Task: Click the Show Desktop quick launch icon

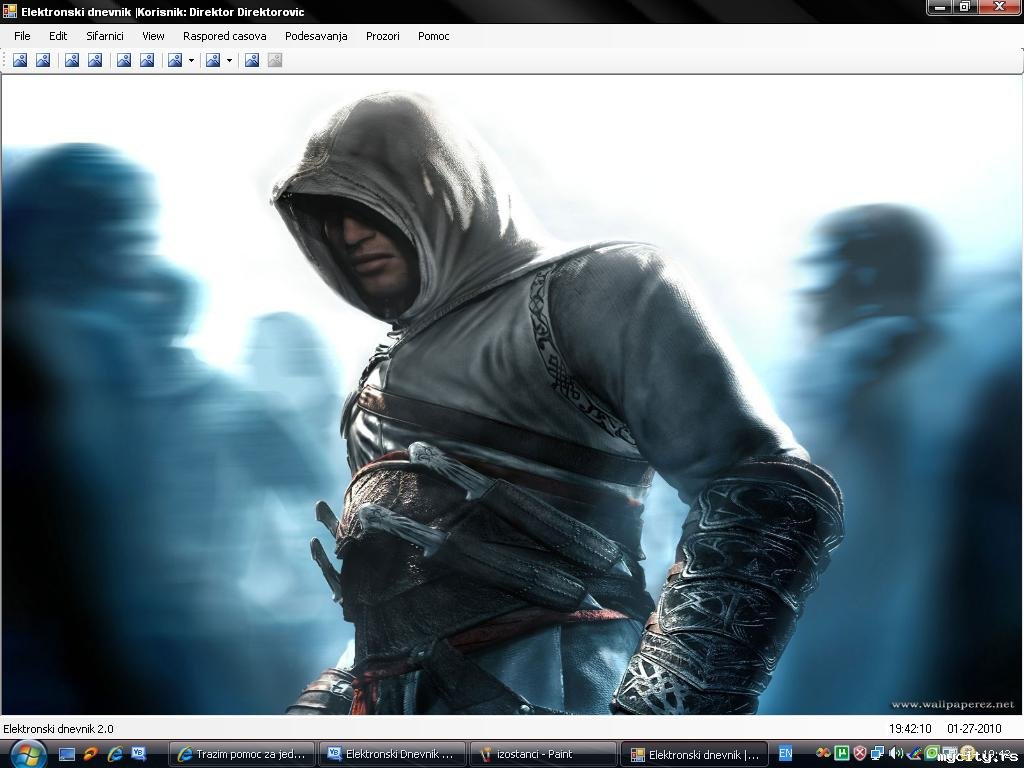Action: [67, 754]
